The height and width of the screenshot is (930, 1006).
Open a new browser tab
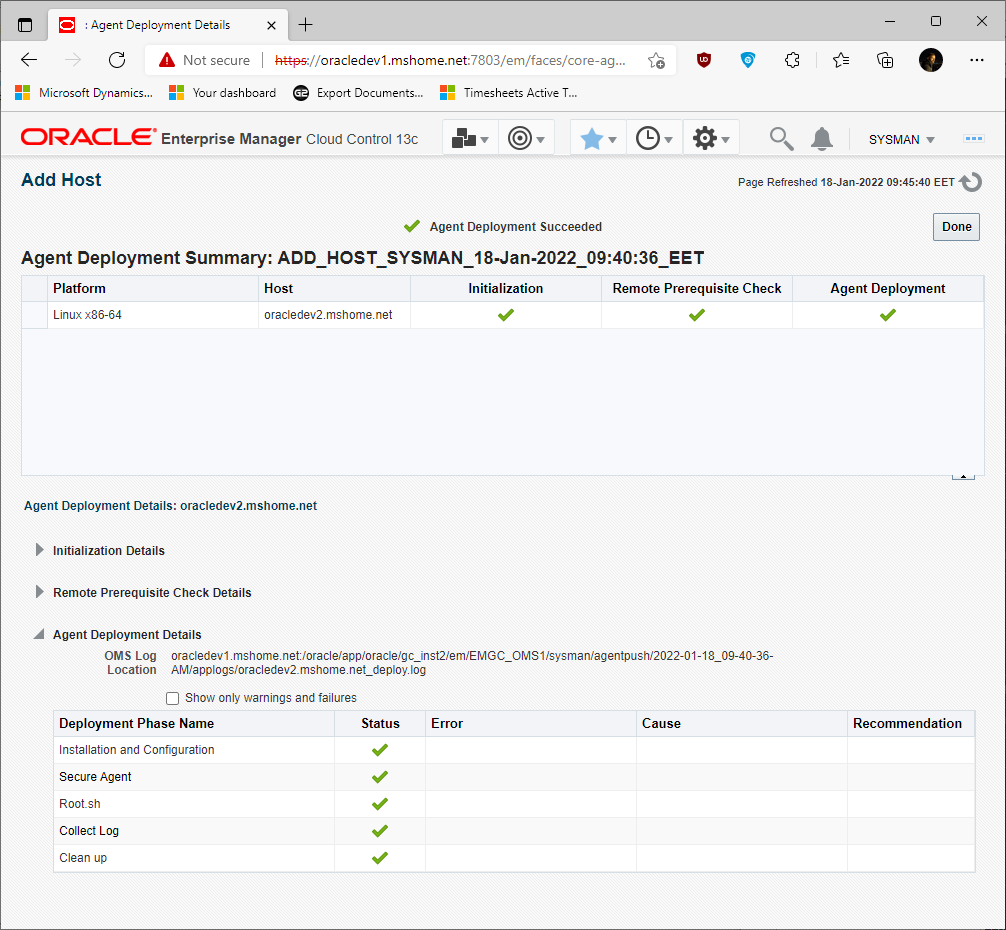coord(305,25)
